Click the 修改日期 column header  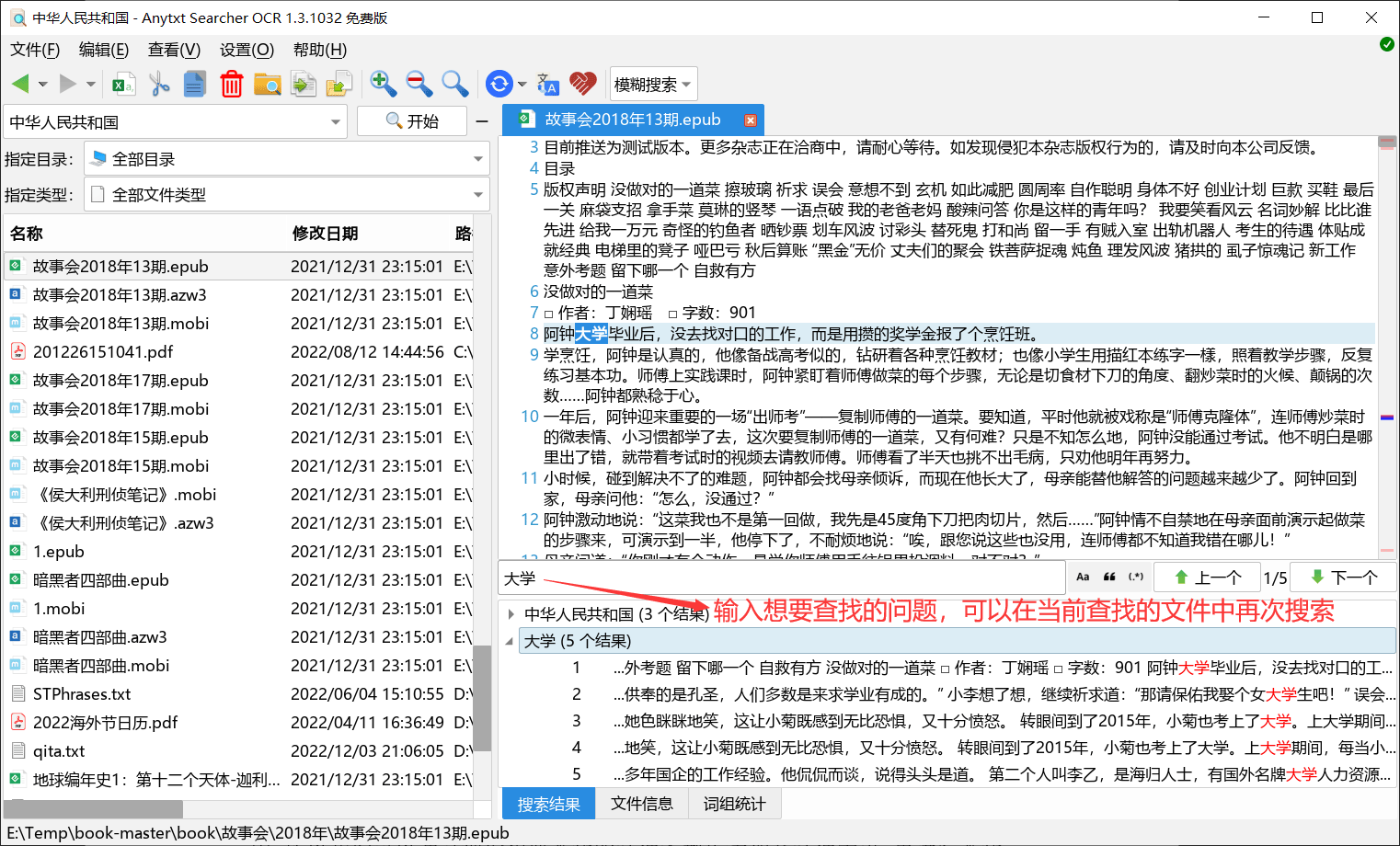(325, 234)
